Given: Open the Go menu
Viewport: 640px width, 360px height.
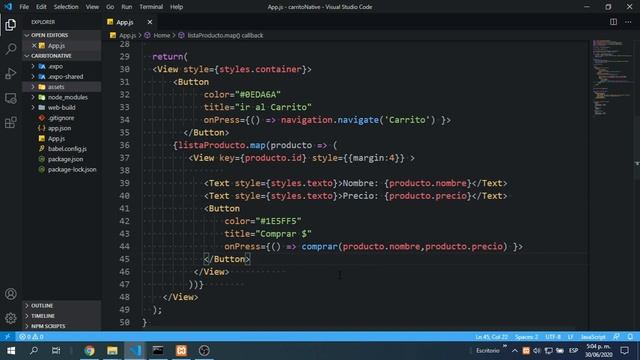Looking at the screenshot, I should coord(110,7).
